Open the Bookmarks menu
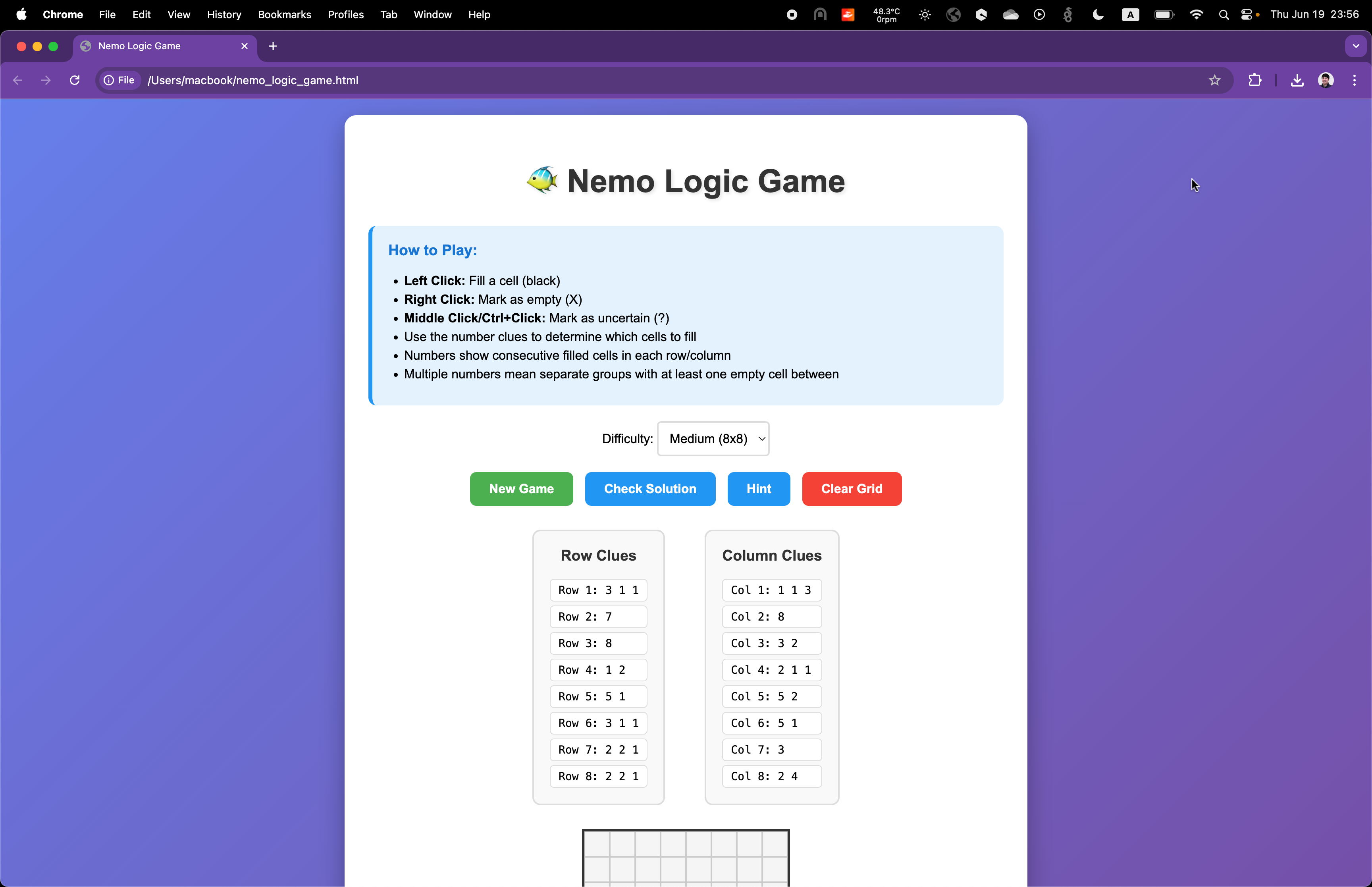1372x887 pixels. pos(284,15)
